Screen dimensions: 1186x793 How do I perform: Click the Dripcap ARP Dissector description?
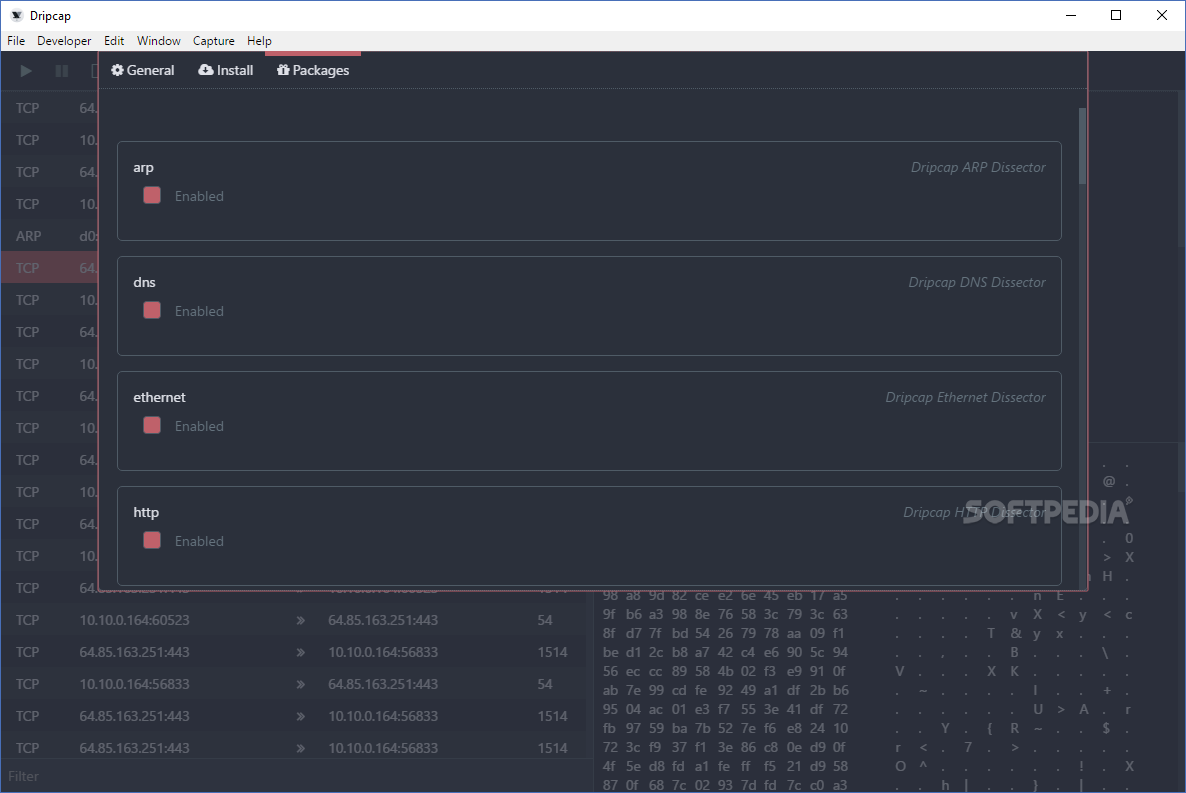point(978,167)
